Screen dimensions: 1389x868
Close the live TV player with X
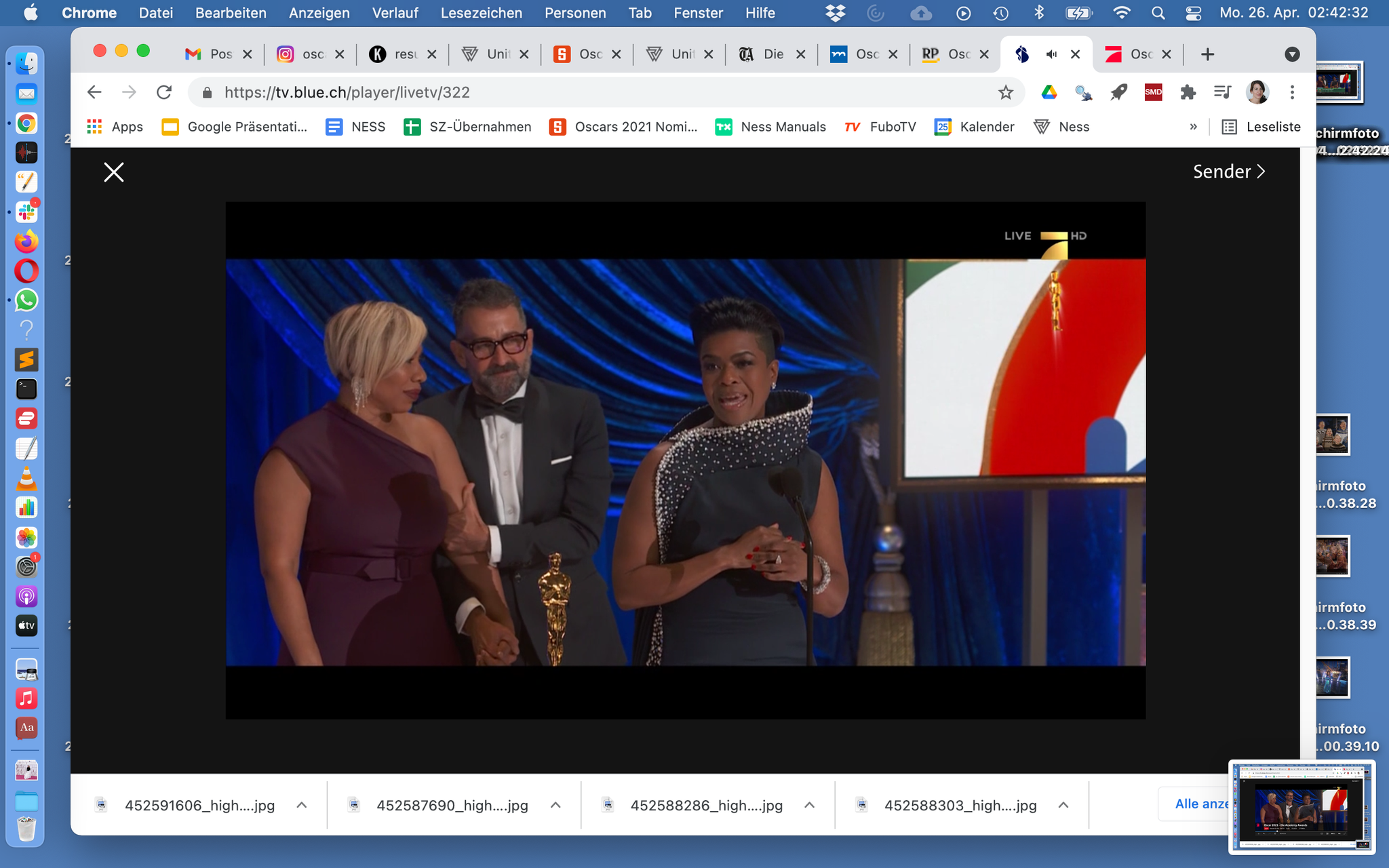pos(113,172)
